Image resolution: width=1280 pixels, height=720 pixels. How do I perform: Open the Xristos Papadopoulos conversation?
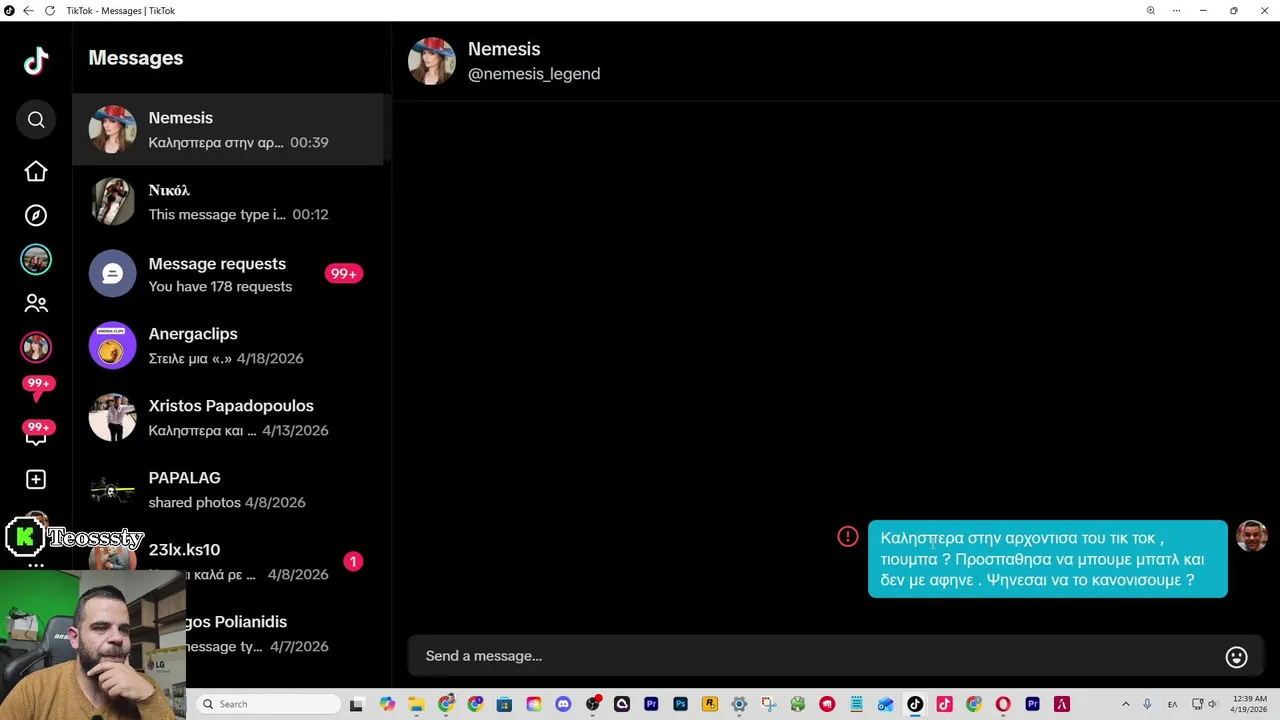point(228,418)
